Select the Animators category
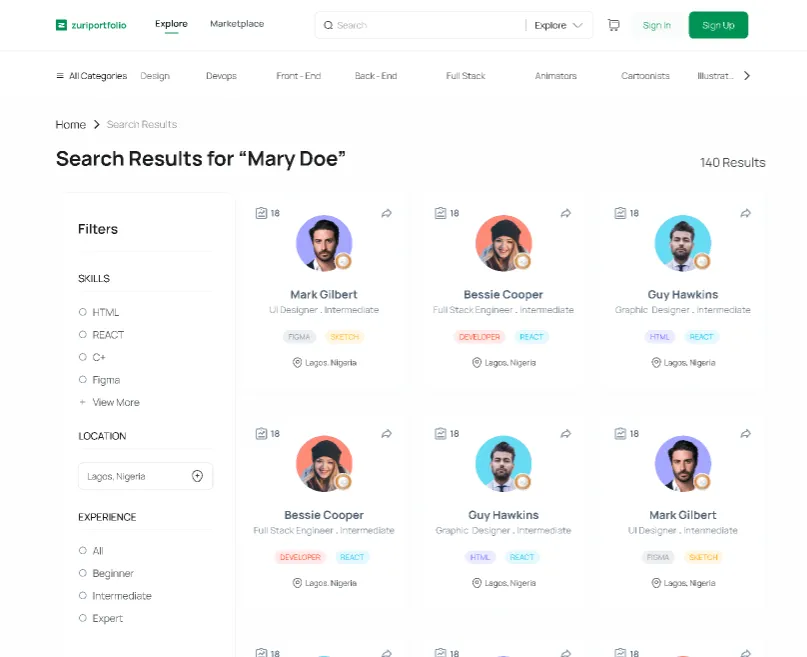The height and width of the screenshot is (657, 807). (556, 76)
